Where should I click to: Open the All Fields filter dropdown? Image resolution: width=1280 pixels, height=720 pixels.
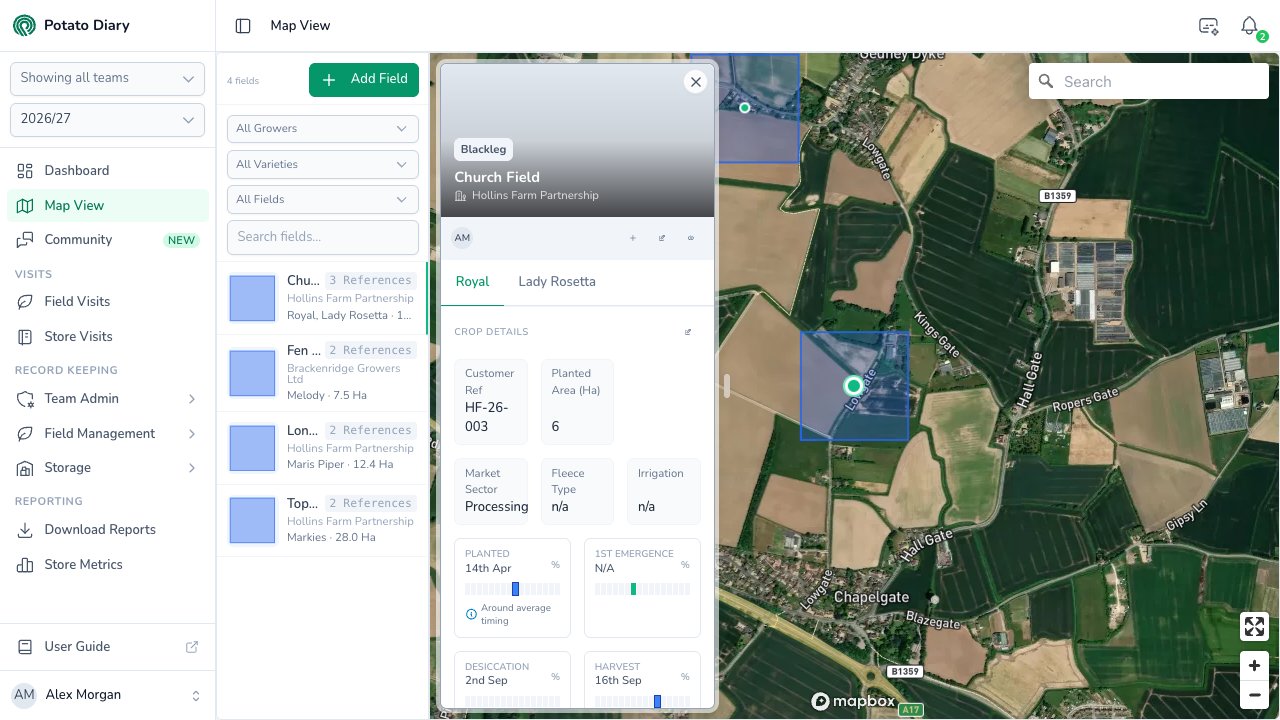point(323,199)
